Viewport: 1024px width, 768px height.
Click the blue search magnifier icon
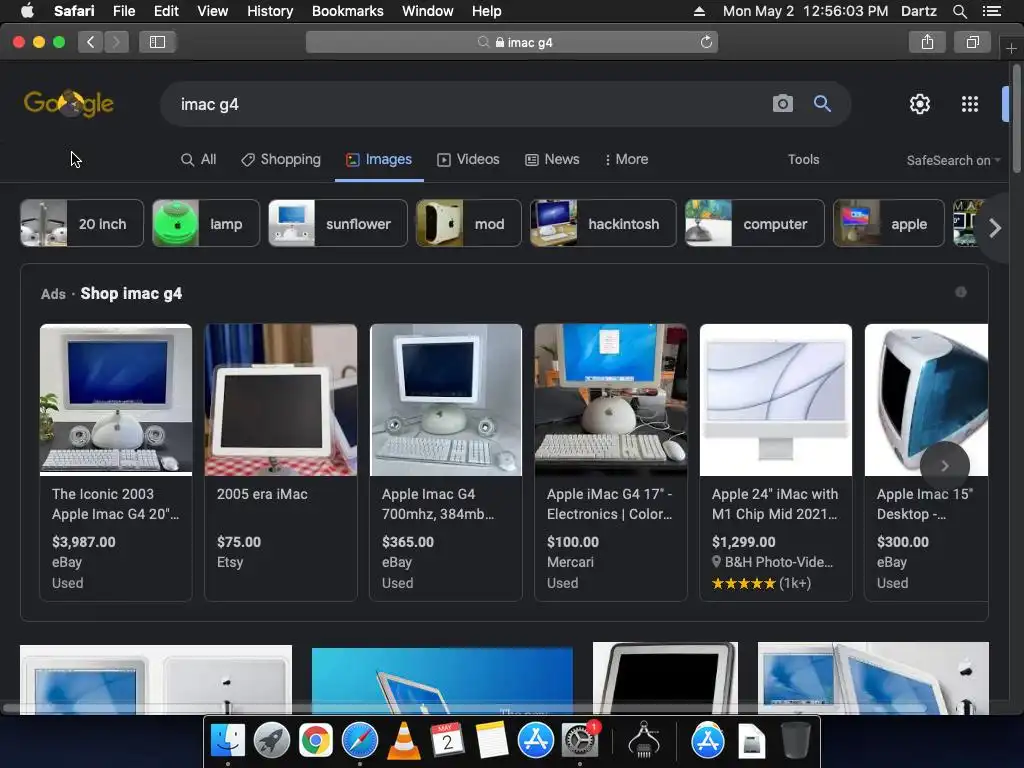coord(822,104)
